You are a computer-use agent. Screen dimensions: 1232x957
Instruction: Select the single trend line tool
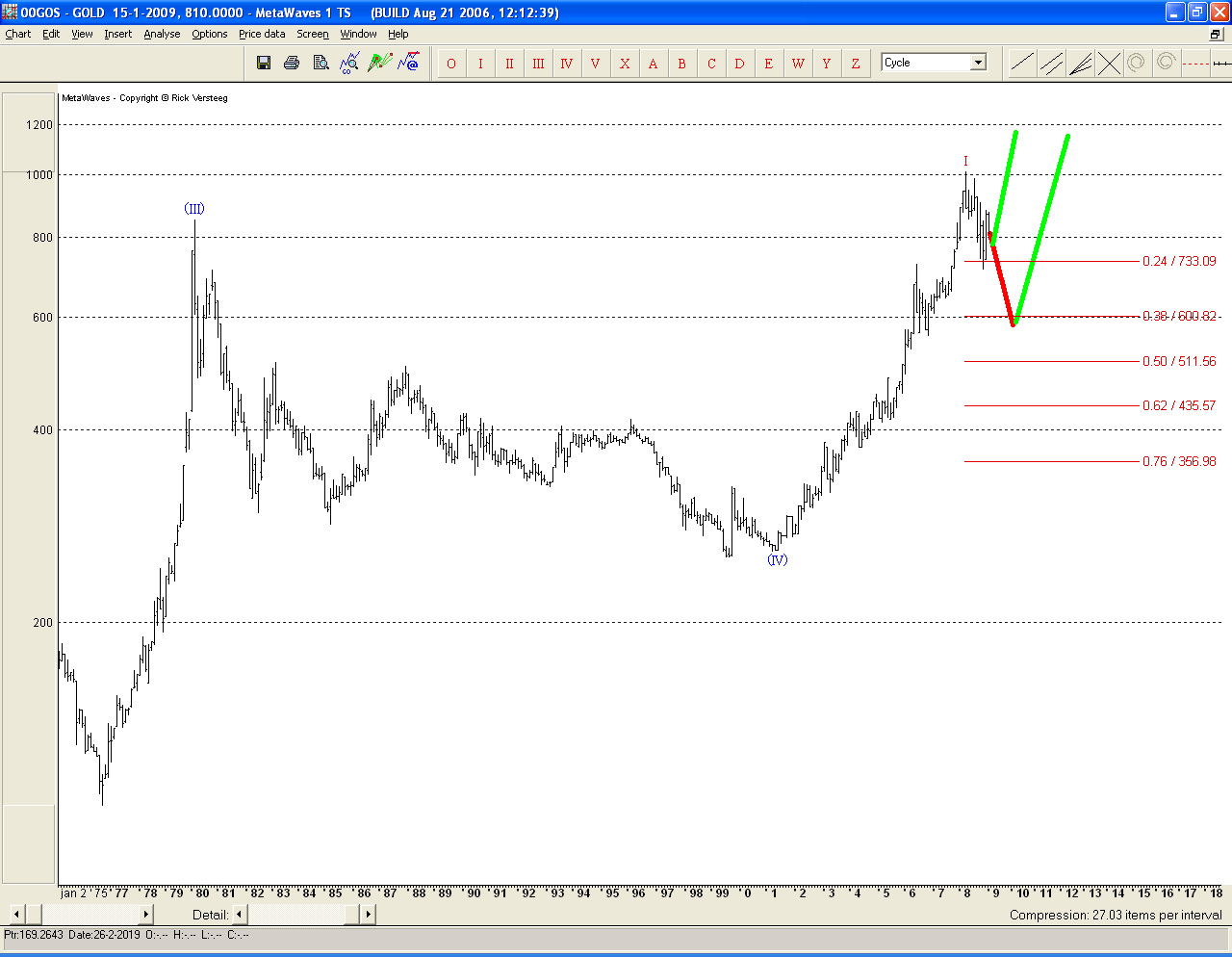[x=1022, y=64]
